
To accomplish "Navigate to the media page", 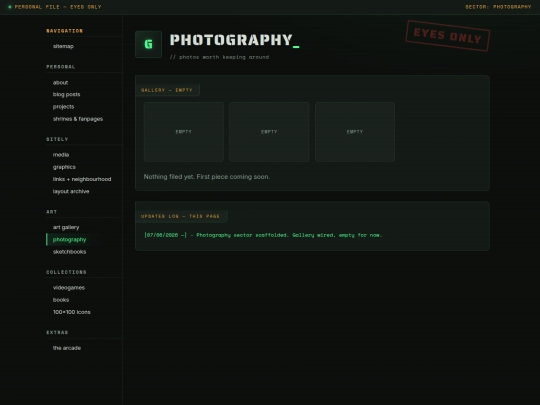I will (x=61, y=155).
